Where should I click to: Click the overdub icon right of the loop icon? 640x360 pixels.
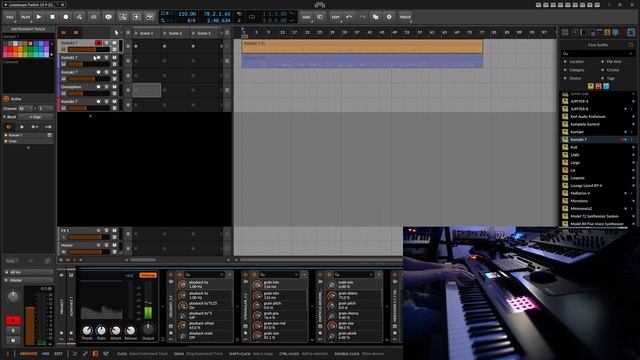108,17
